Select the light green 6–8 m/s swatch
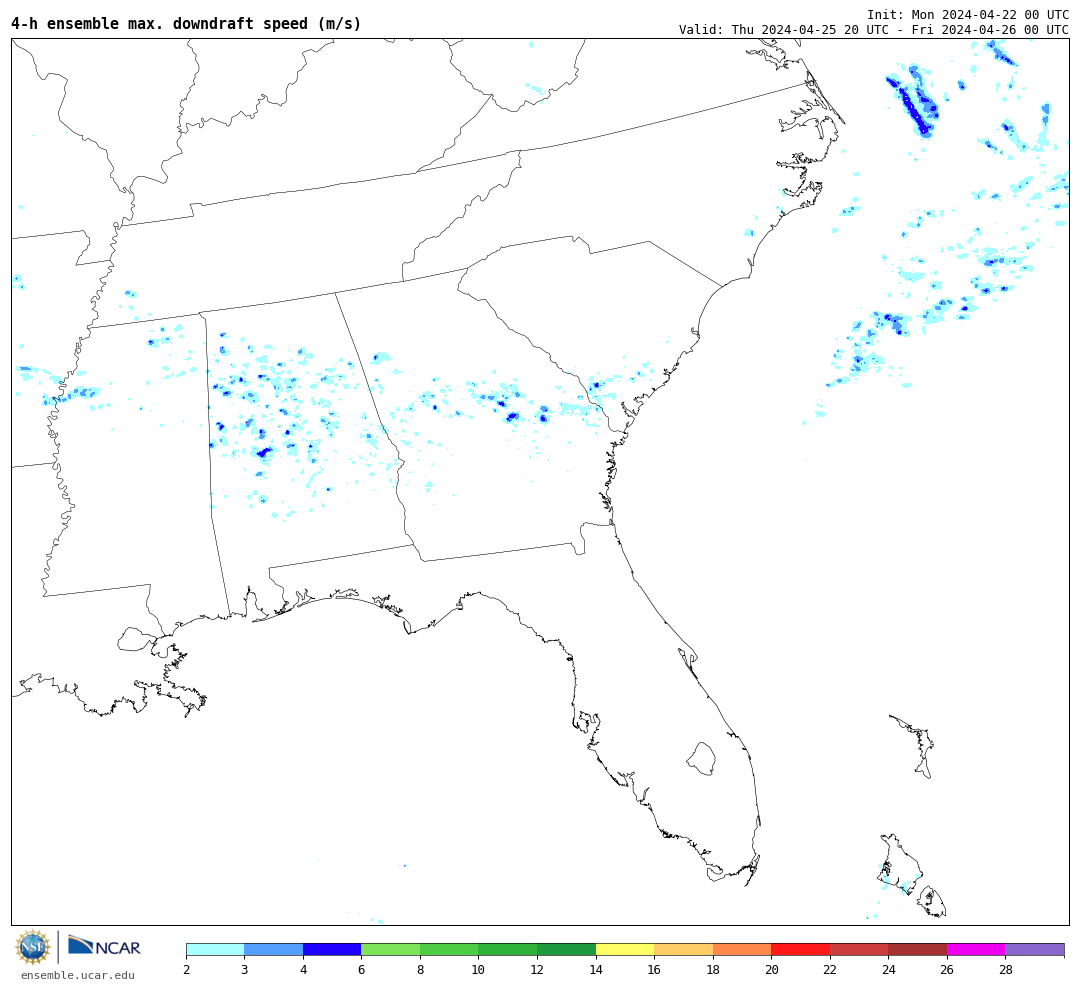The width and height of the screenshot is (1080, 988). point(391,950)
